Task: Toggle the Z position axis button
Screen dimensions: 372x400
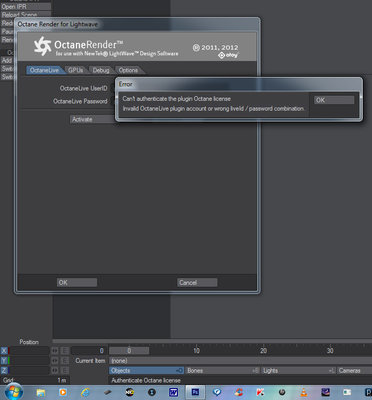Action: coord(4,371)
